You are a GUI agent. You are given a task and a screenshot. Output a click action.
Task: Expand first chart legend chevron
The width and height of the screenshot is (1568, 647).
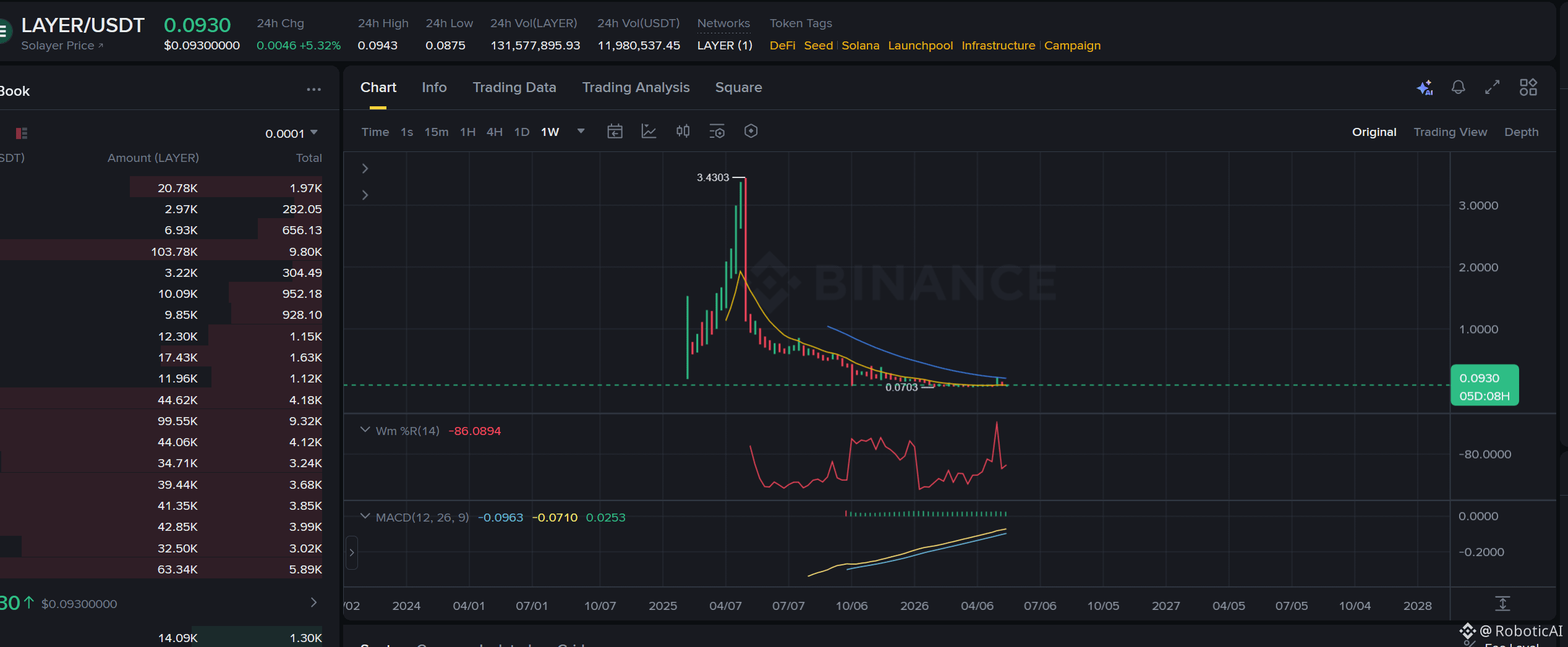(x=365, y=168)
